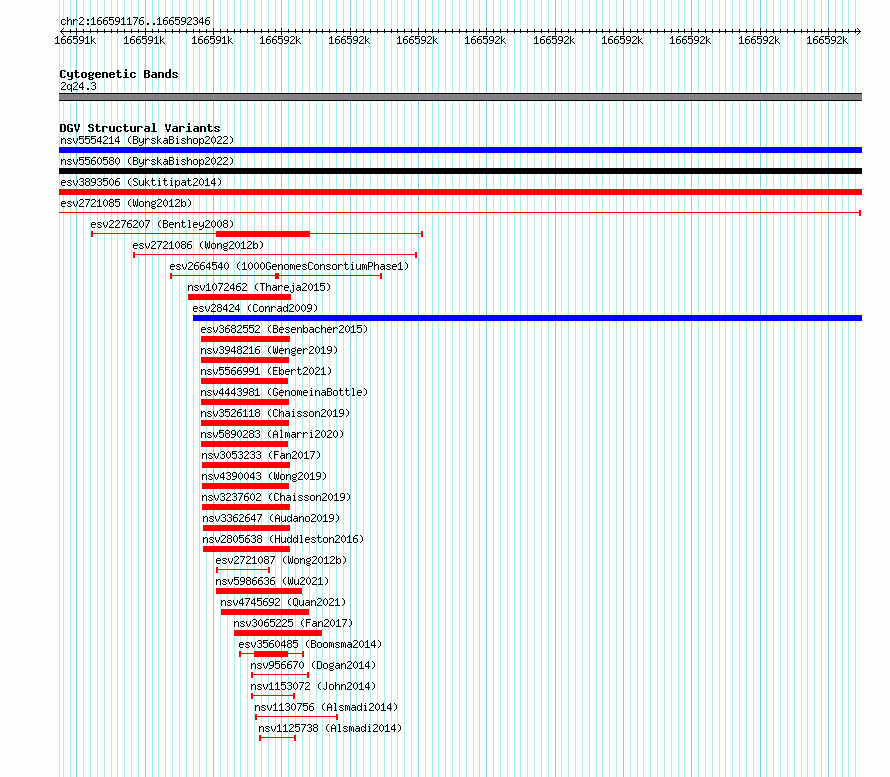This screenshot has width=890, height=777.
Task: Select the gray 2q24.3 cytogenetic band bar
Action: pos(460,97)
